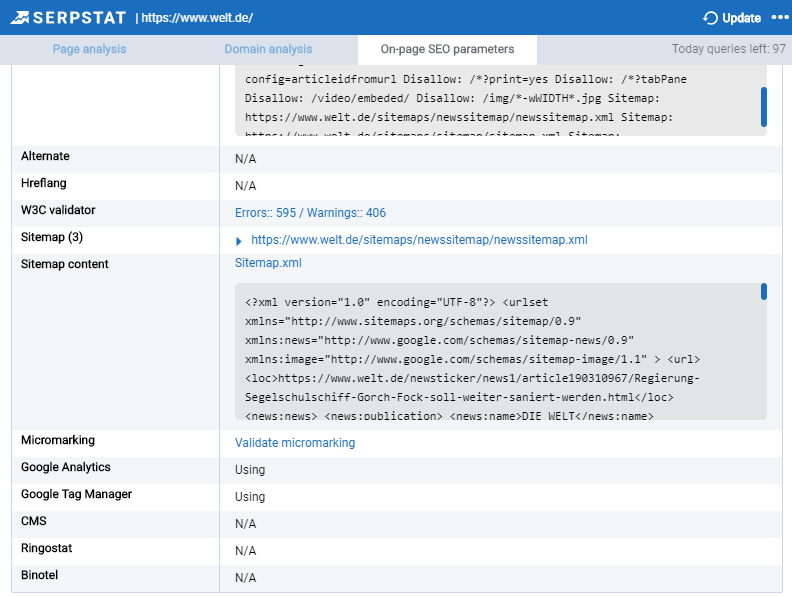The image size is (792, 596).
Task: Select the Micromarking row label
Action: [x=58, y=440]
